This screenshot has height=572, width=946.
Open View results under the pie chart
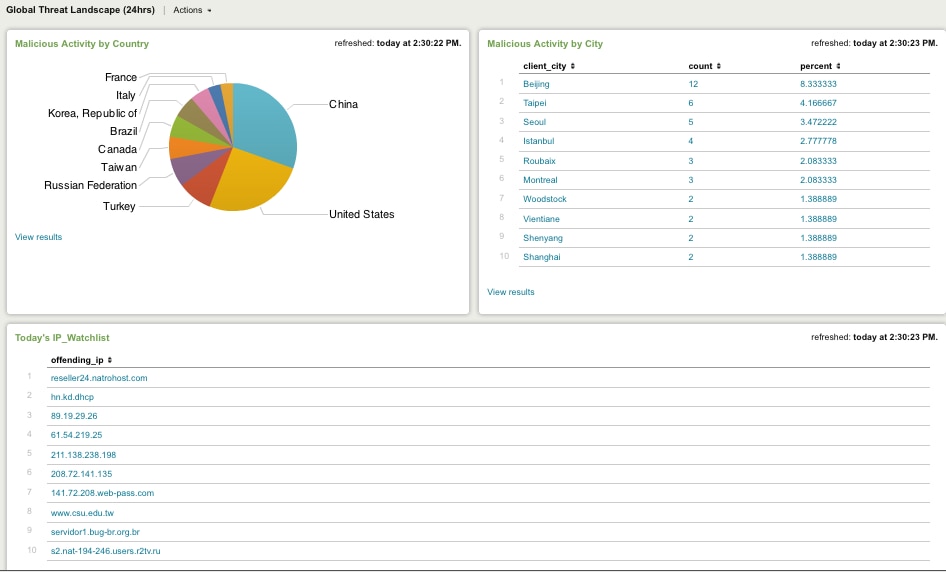(x=38, y=237)
